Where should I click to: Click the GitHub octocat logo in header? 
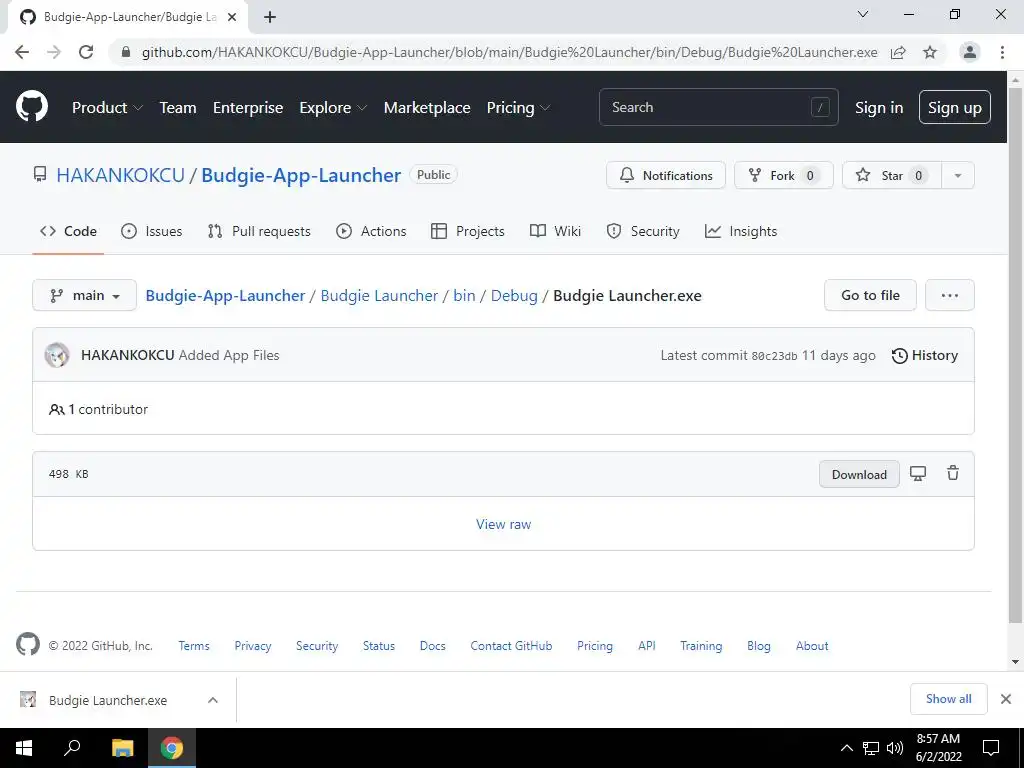pyautogui.click(x=32, y=107)
